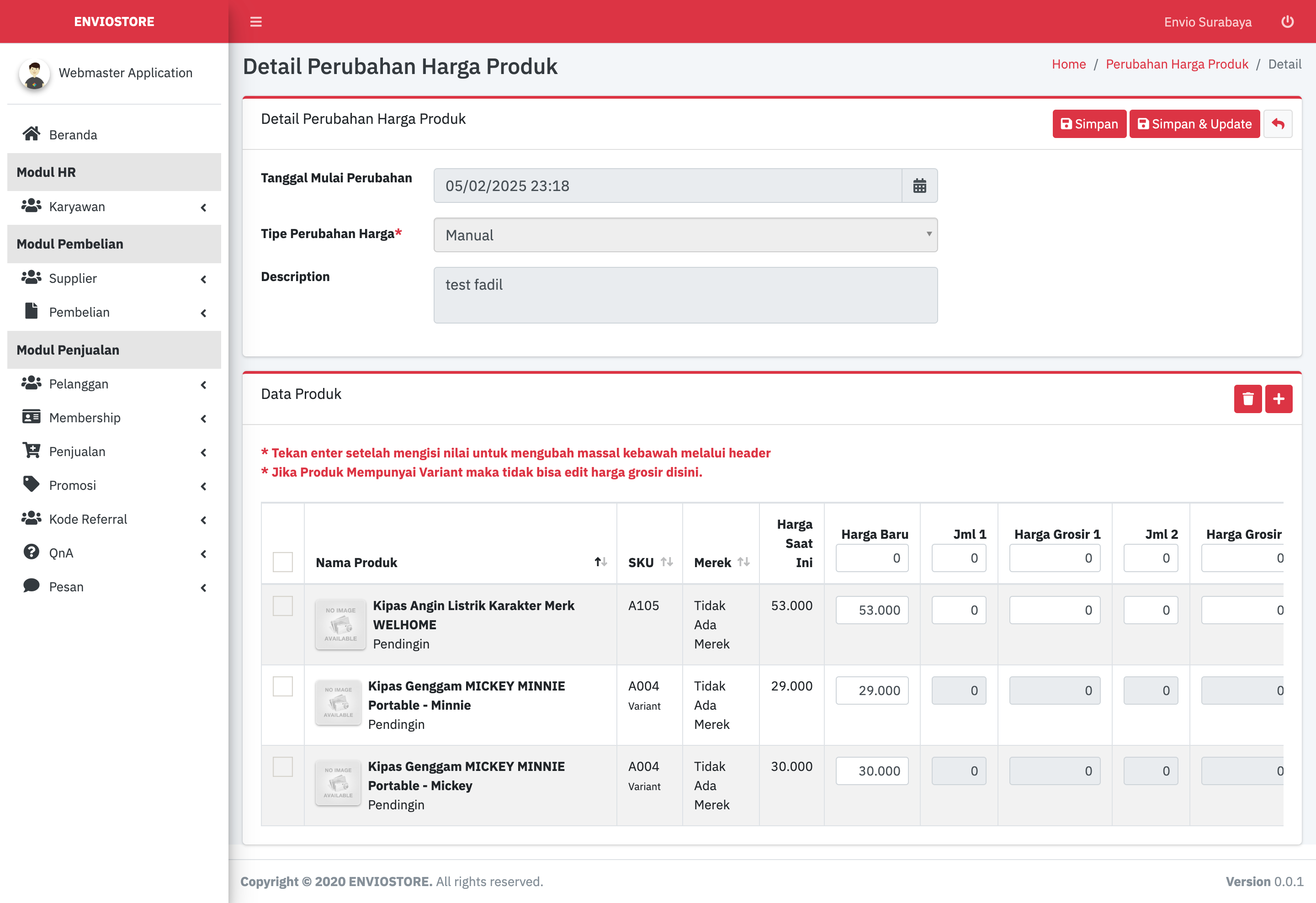
Task: Open the Tipe Perubahan Harga dropdown
Action: tap(685, 235)
